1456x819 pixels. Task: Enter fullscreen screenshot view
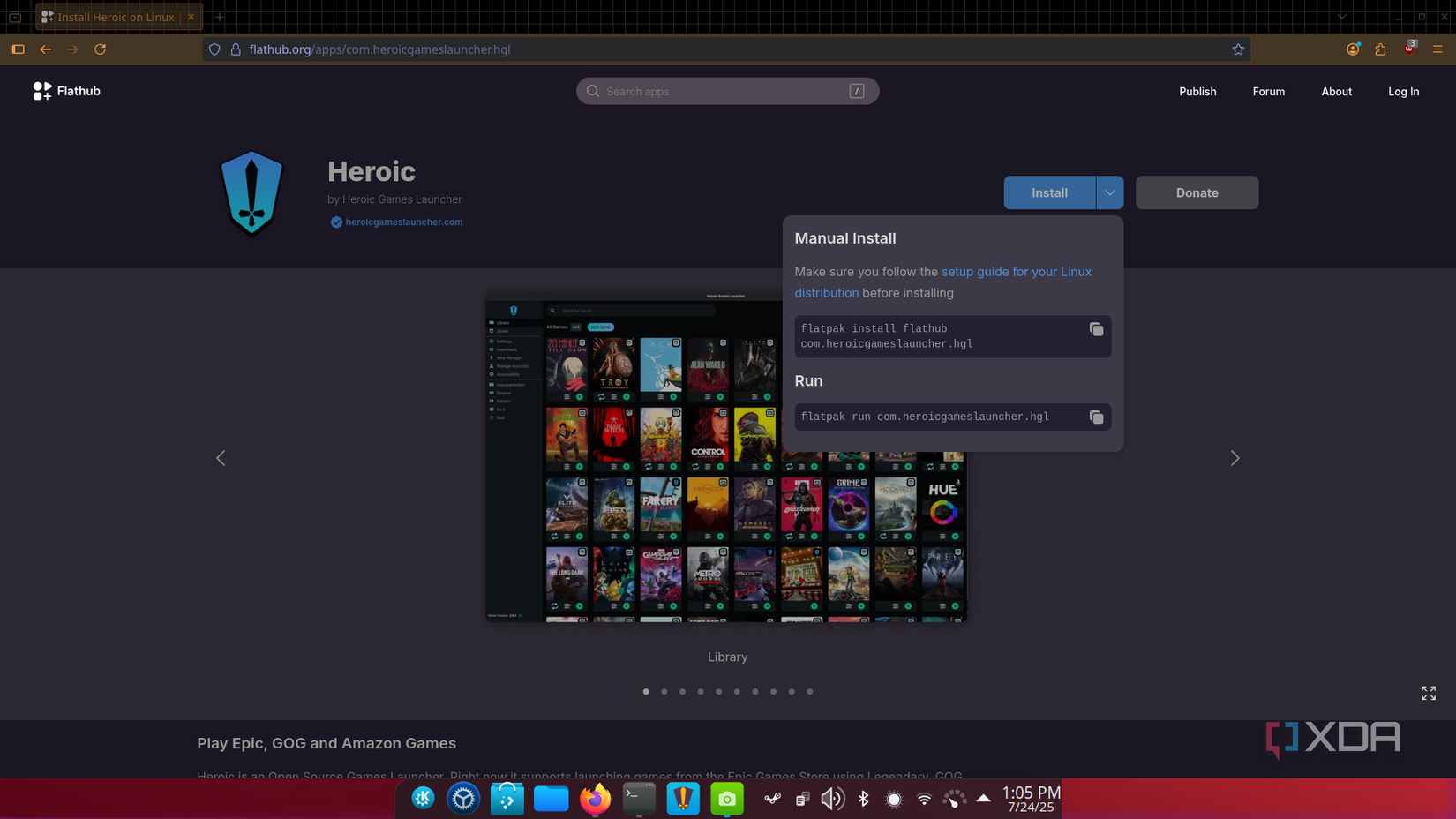pos(1428,693)
